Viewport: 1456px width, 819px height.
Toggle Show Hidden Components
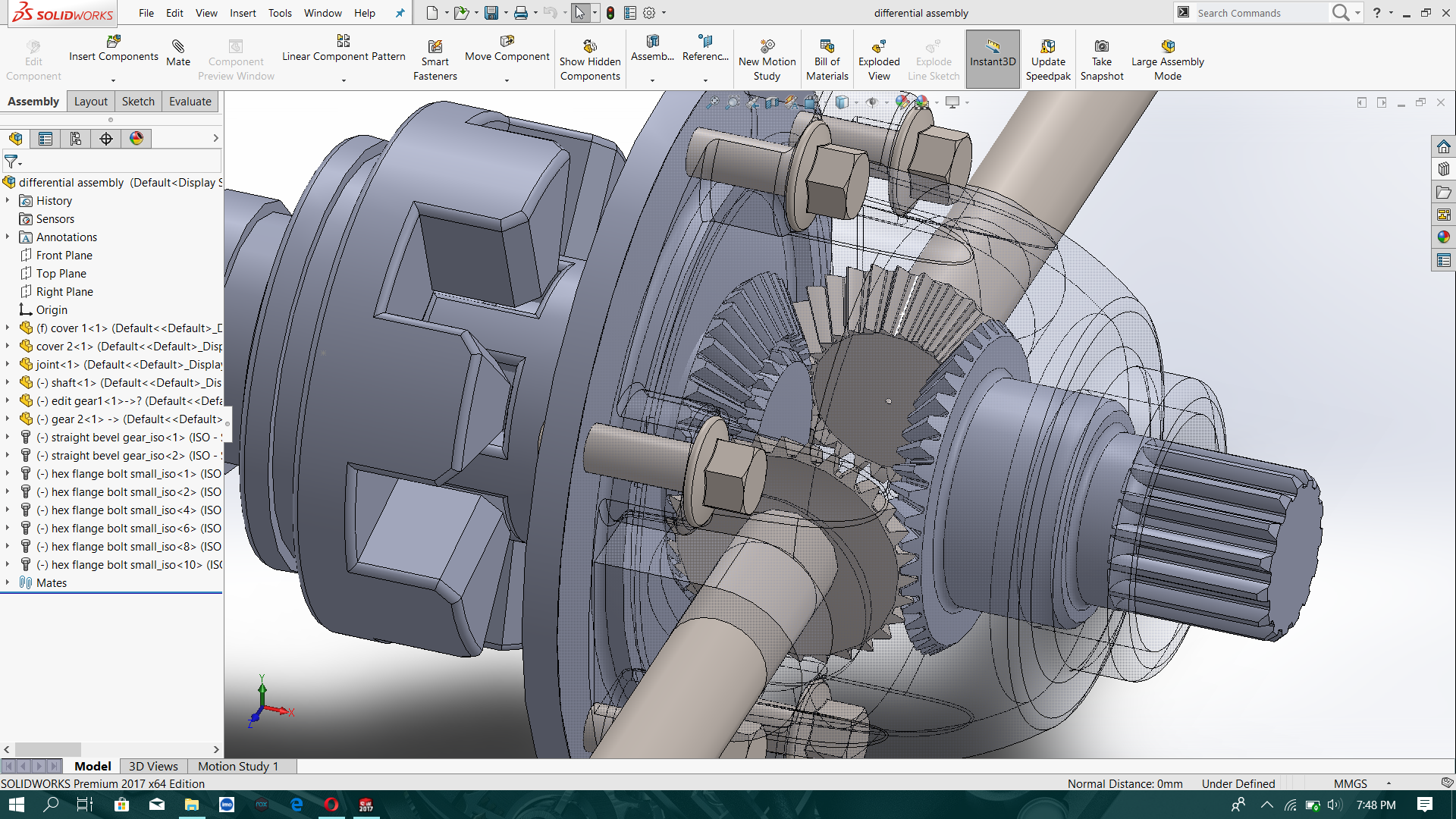click(590, 59)
